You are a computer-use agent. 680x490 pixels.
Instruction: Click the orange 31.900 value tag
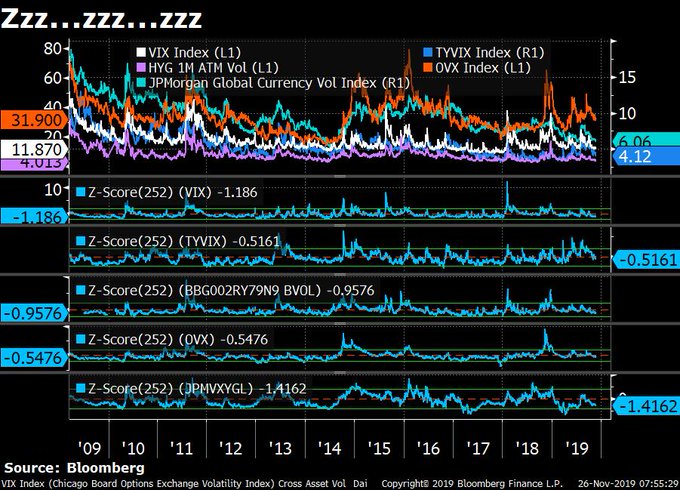tap(33, 120)
